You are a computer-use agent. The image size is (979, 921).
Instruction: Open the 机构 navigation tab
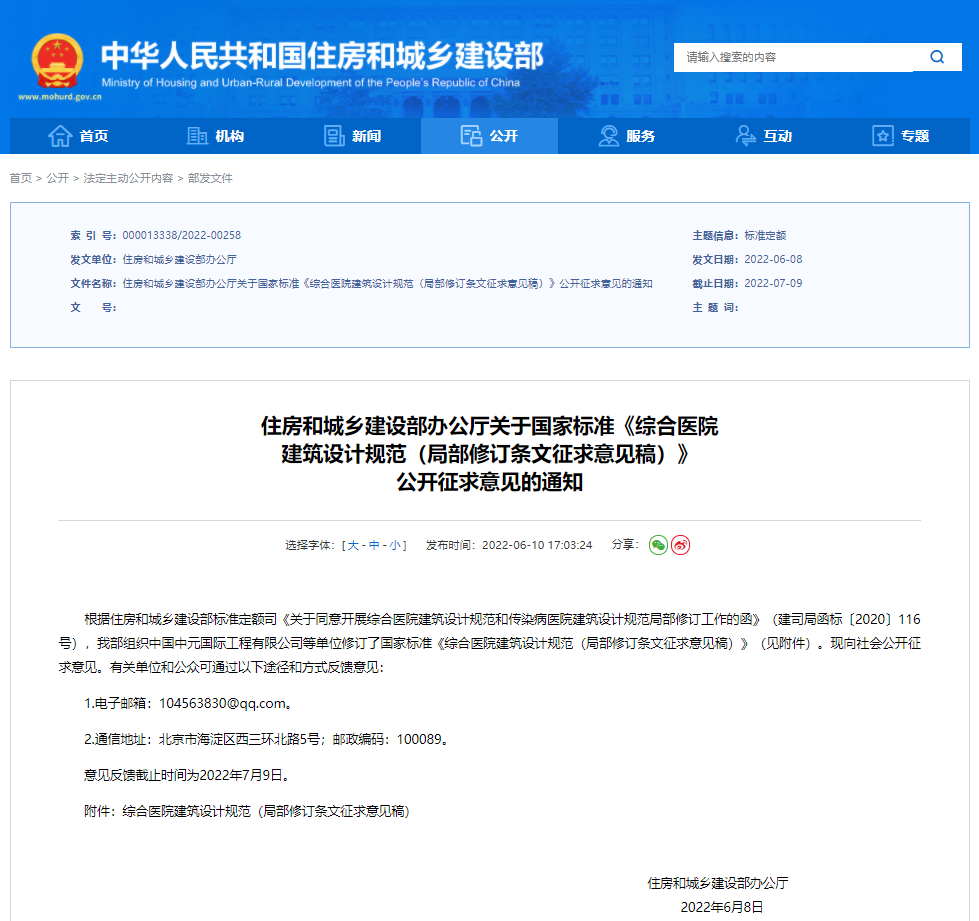[x=215, y=135]
